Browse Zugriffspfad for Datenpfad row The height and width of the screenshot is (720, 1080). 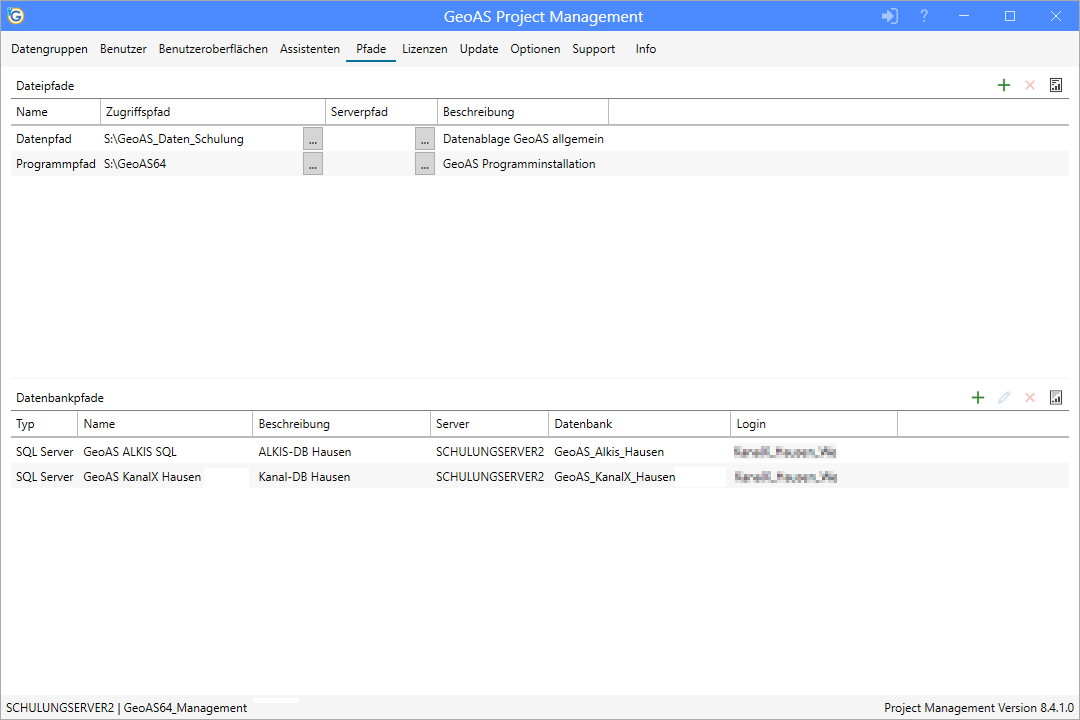pos(313,139)
